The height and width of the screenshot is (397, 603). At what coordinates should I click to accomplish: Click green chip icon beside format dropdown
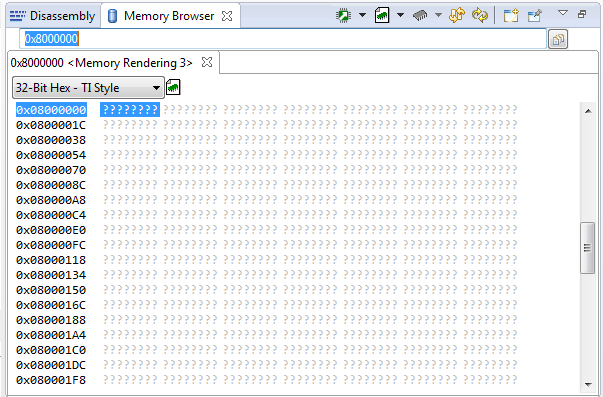pos(173,87)
